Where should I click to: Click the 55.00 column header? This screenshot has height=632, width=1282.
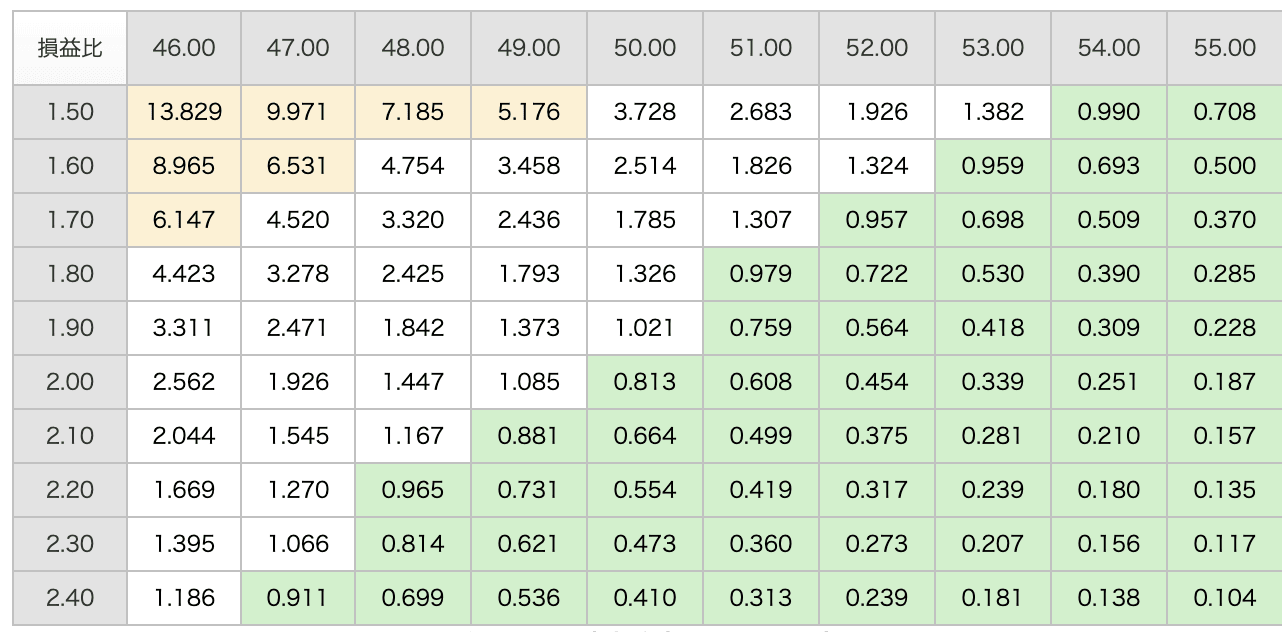coord(1224,48)
